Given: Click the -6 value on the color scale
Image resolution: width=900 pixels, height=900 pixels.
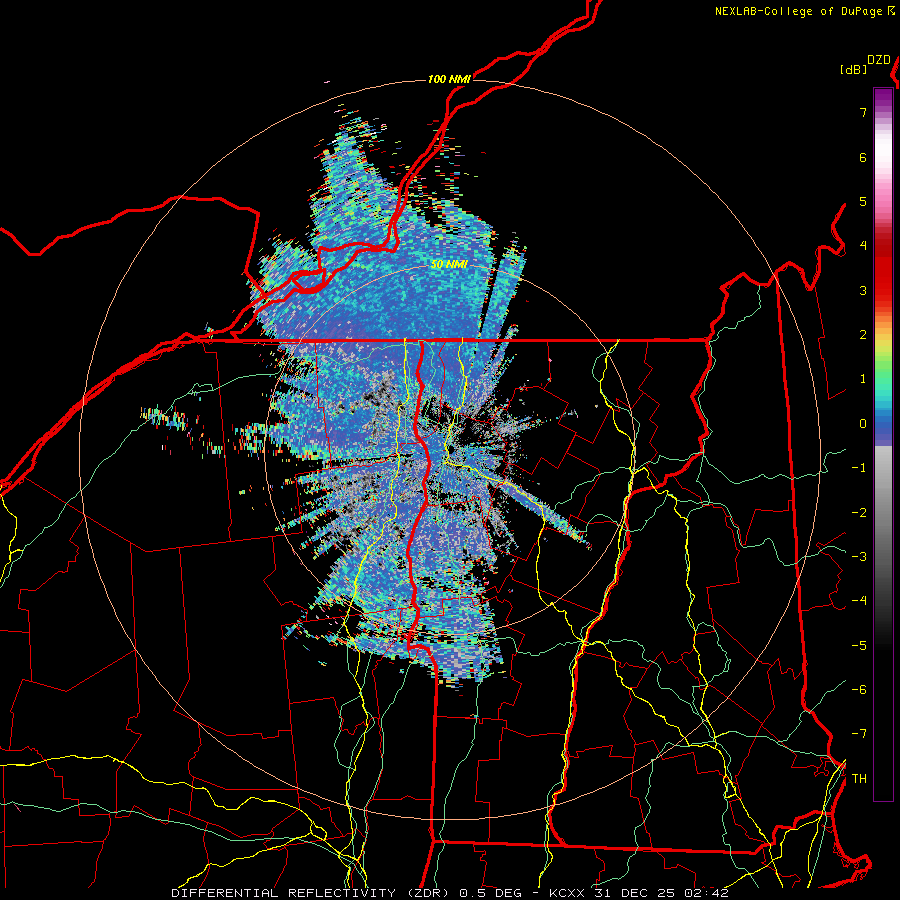Looking at the screenshot, I should pos(859,690).
